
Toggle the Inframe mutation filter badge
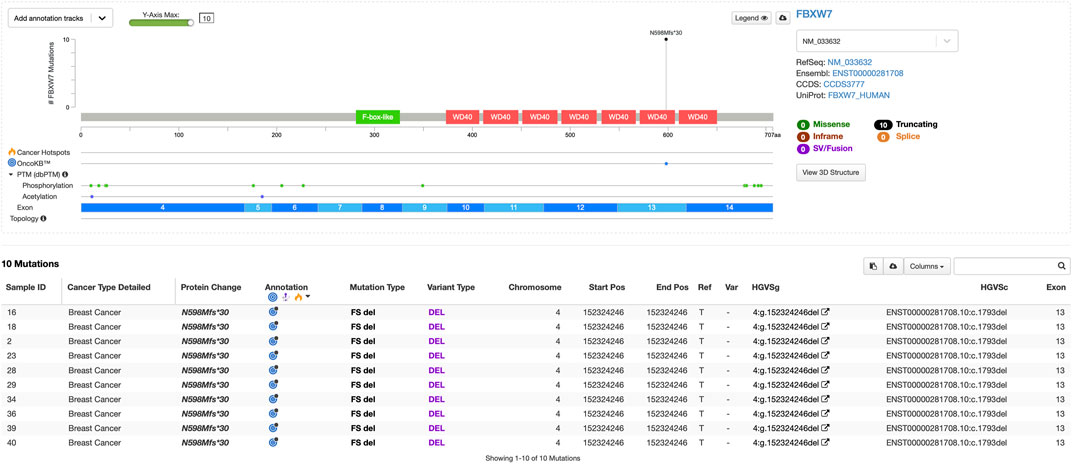tap(803, 137)
